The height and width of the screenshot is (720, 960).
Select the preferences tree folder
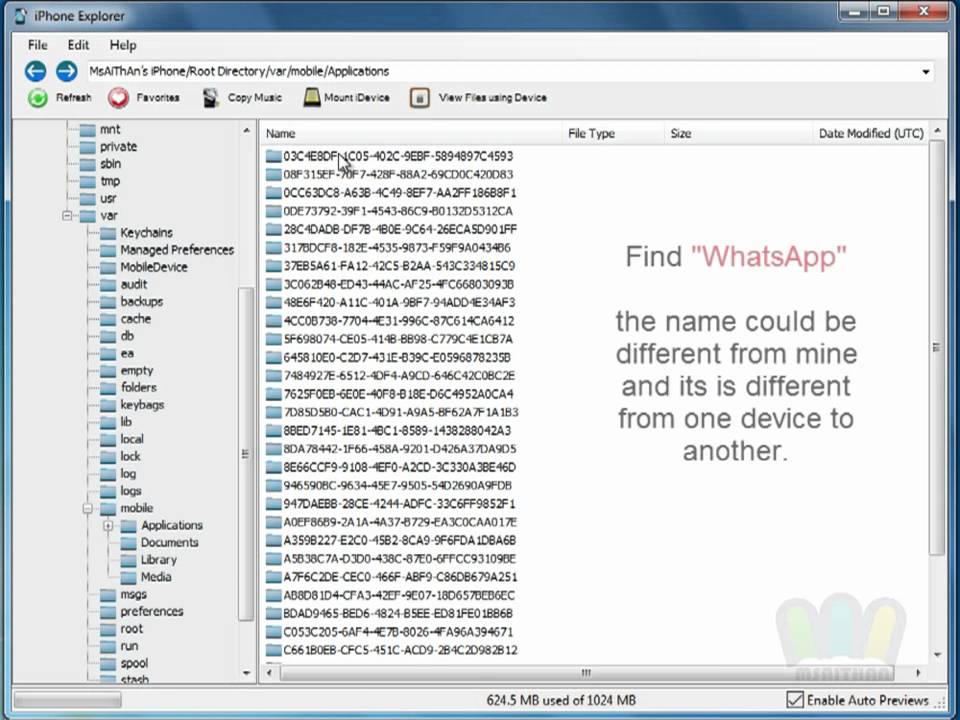point(151,612)
